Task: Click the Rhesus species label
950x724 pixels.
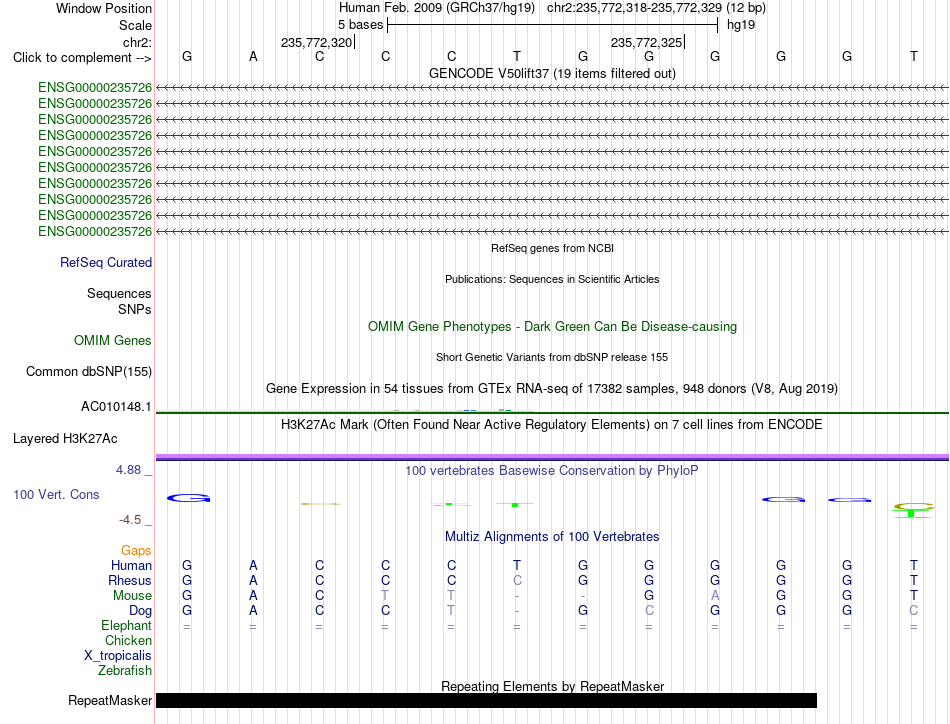Action: tap(130, 580)
